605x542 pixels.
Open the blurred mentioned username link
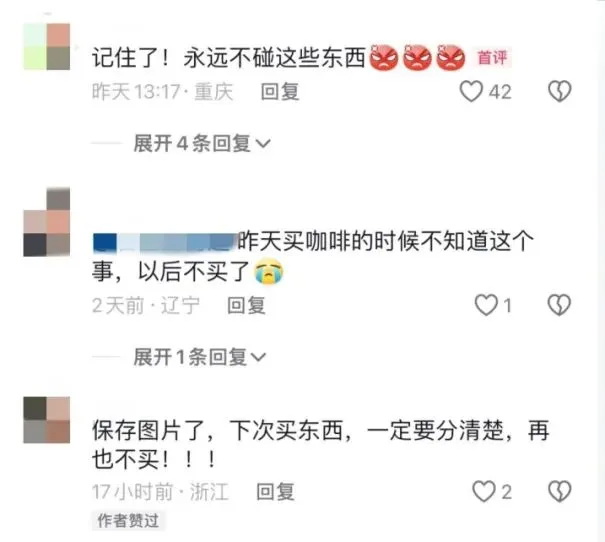coord(165,243)
